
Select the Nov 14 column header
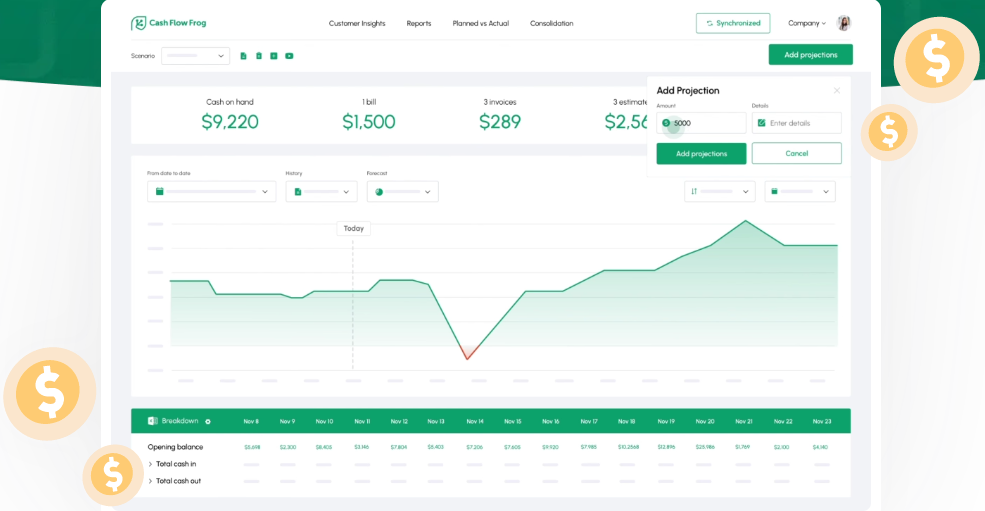[475, 422]
